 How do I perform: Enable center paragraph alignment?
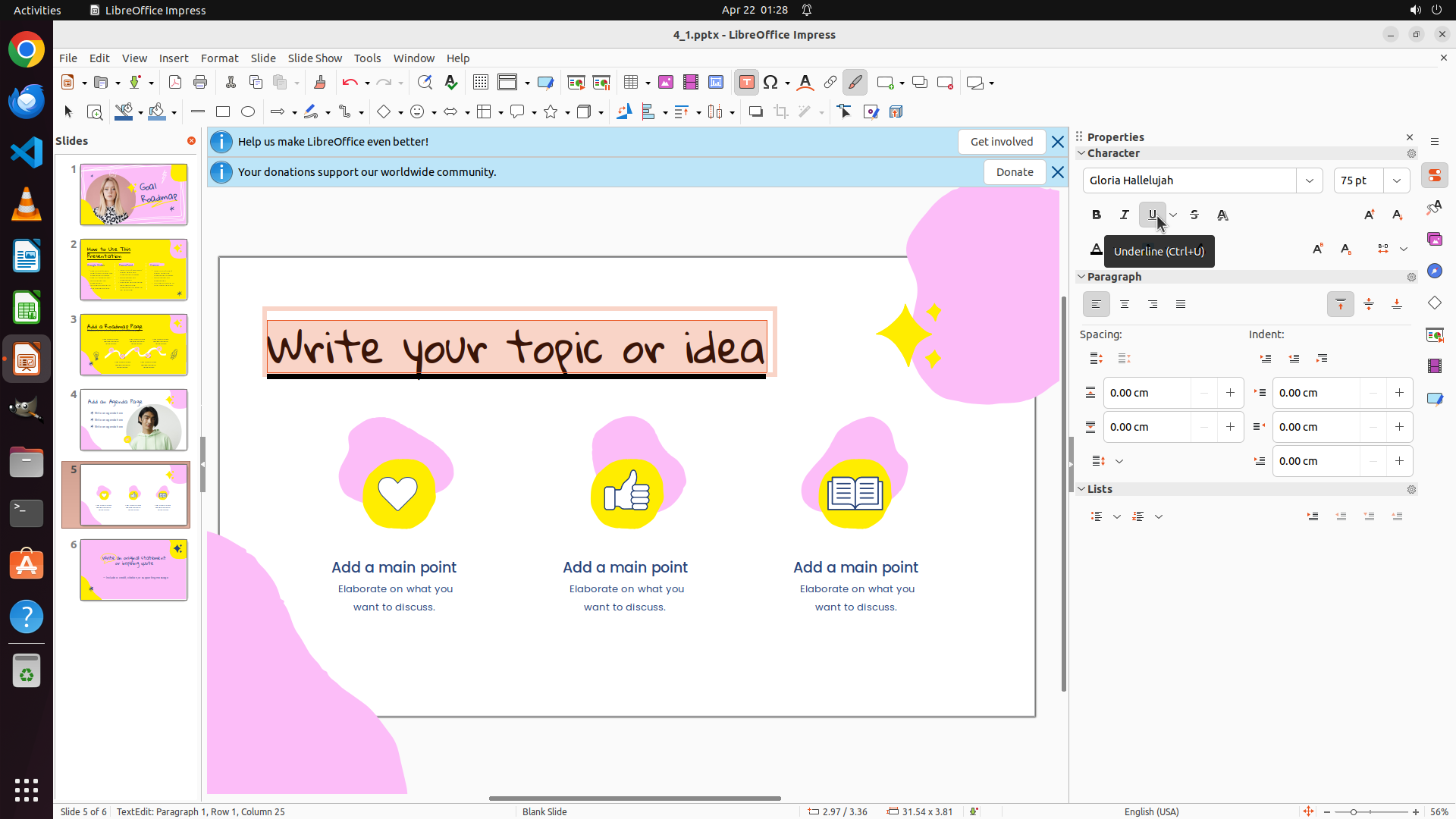click(x=1125, y=305)
